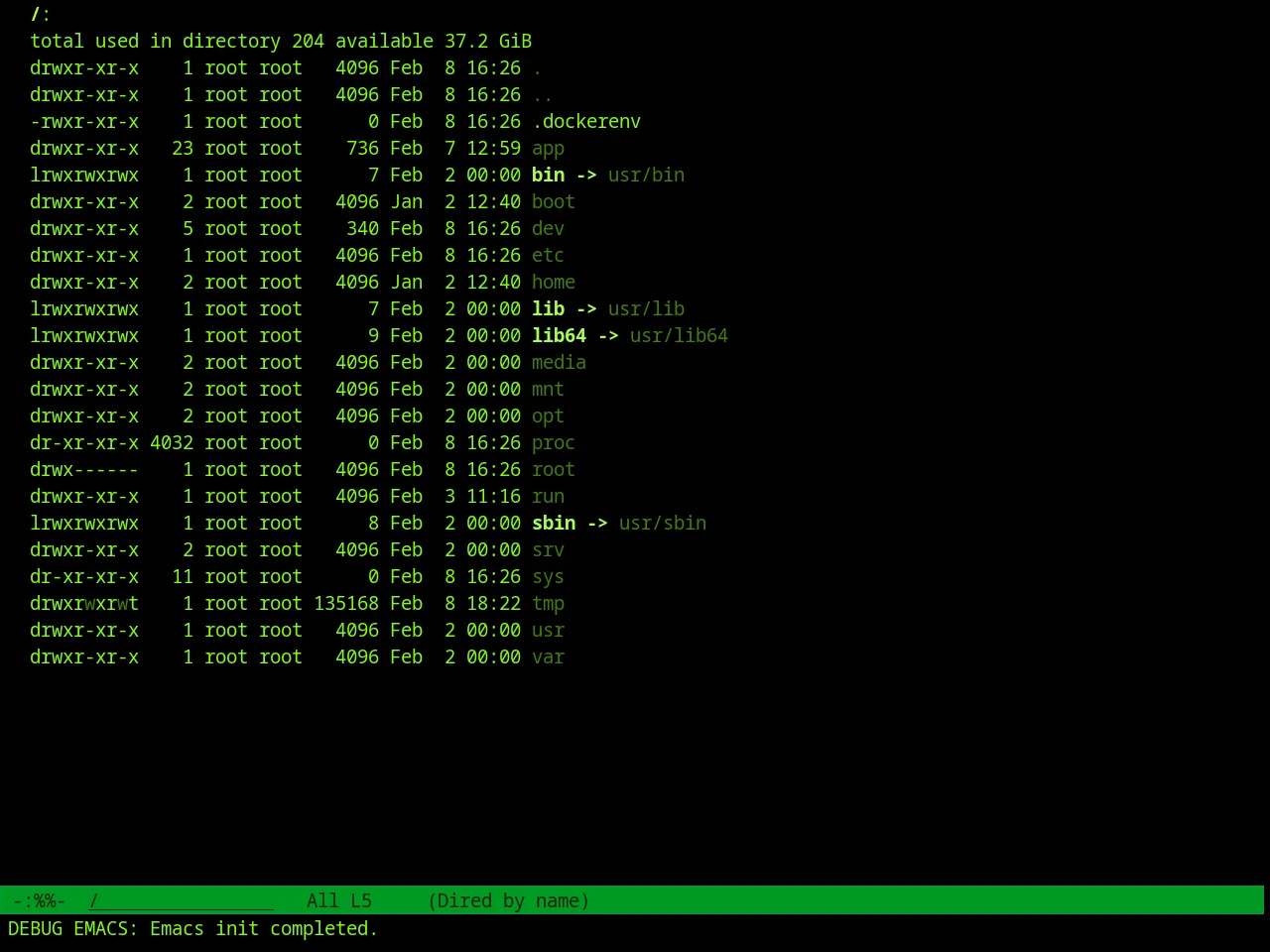Open the srv directory
Viewport: 1270px width, 952px height.
pyautogui.click(x=548, y=550)
